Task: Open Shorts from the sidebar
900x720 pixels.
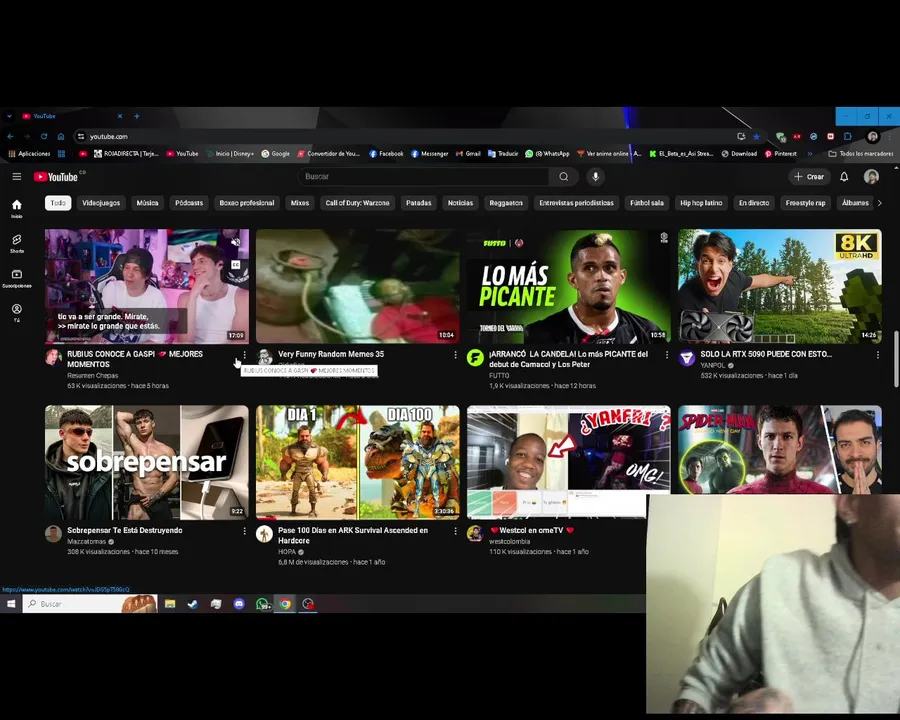Action: click(x=17, y=243)
